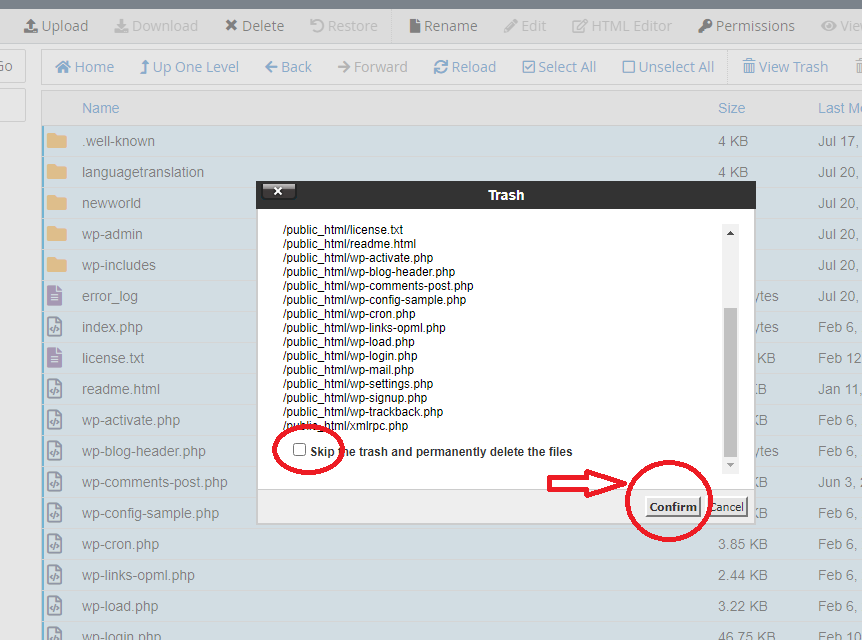Click the Rename toolbar button
Image resolution: width=862 pixels, height=640 pixels.
443,26
